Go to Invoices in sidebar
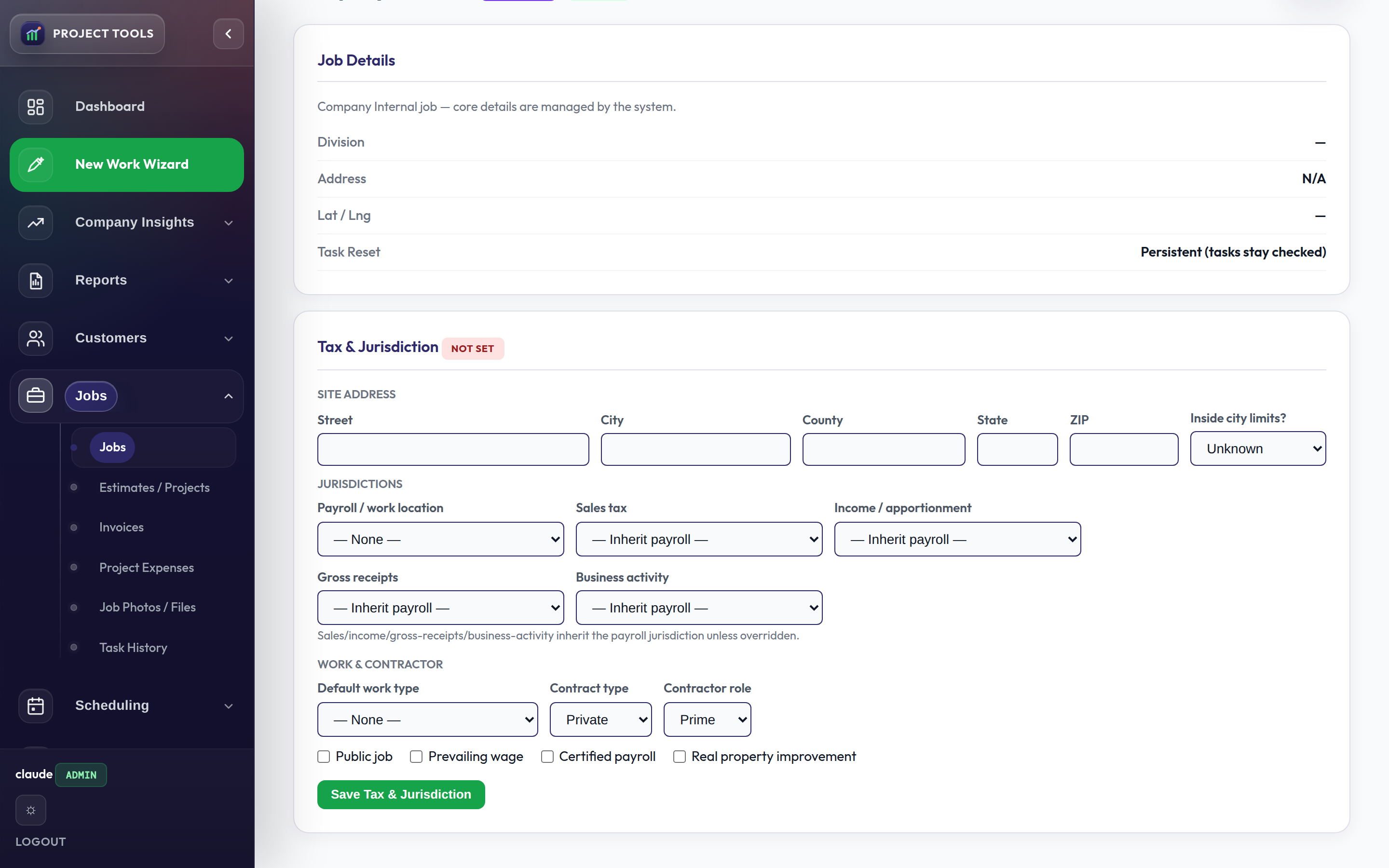Image resolution: width=1389 pixels, height=868 pixels. click(x=121, y=527)
